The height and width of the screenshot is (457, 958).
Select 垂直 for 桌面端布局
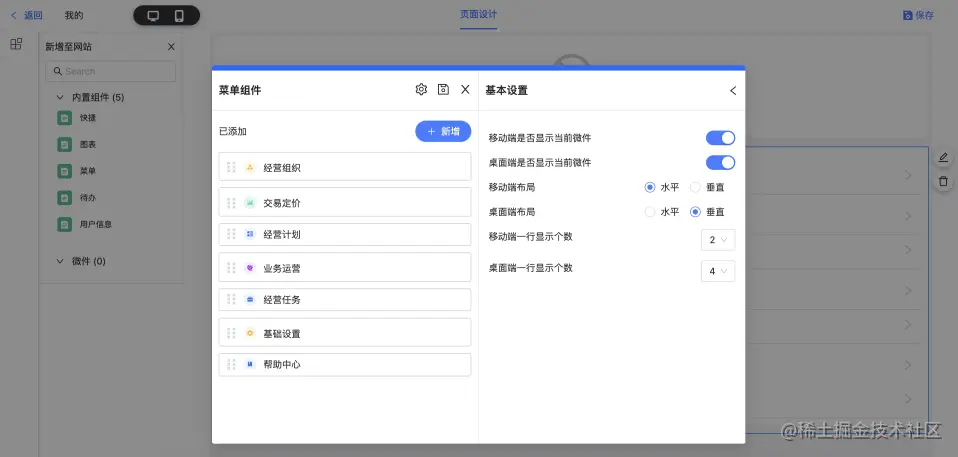(695, 212)
